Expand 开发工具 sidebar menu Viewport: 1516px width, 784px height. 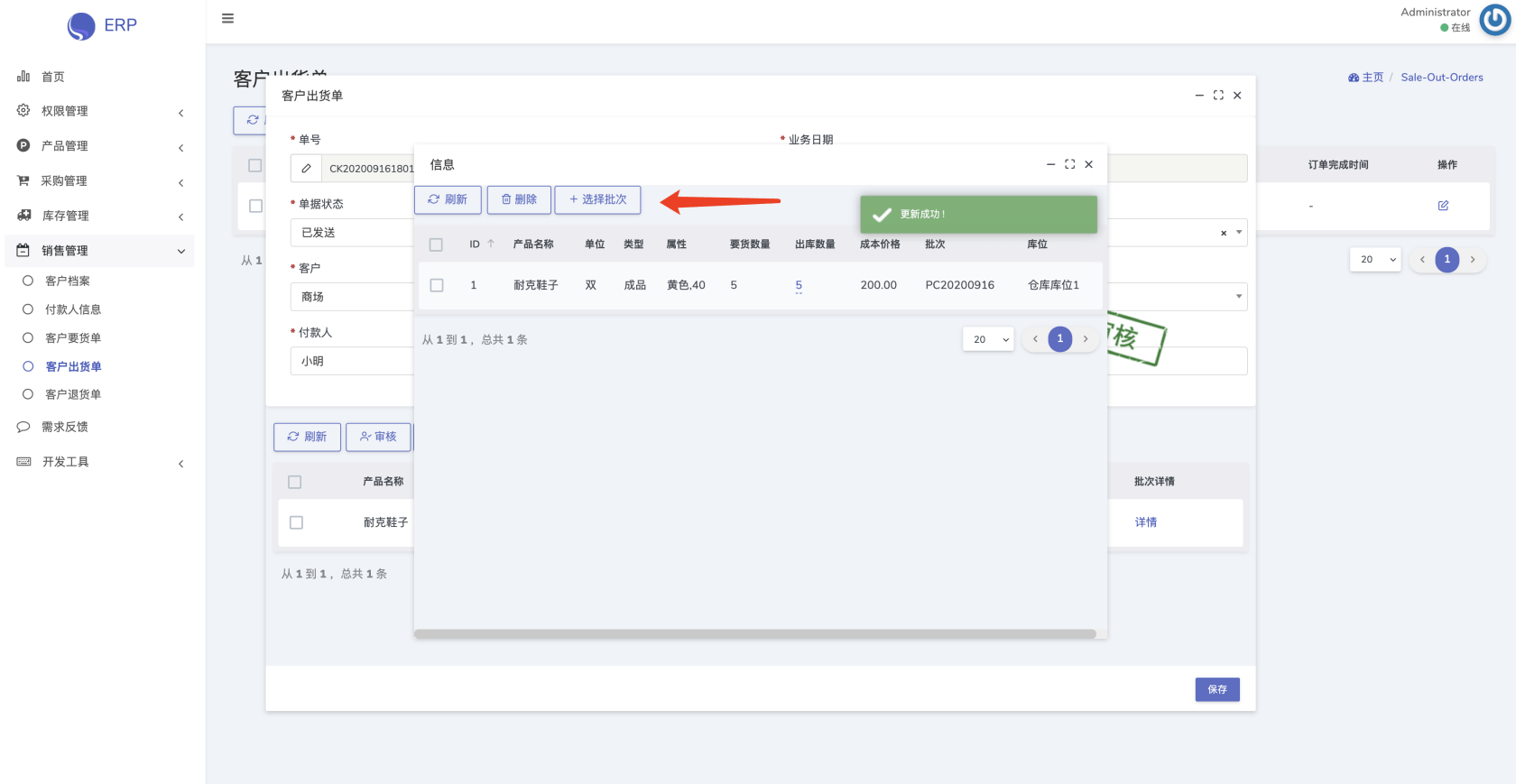pyautogui.click(x=101, y=462)
